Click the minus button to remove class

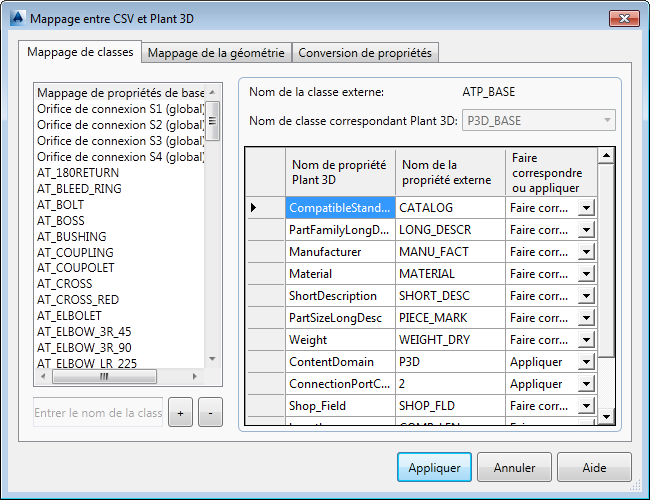tap(210, 412)
